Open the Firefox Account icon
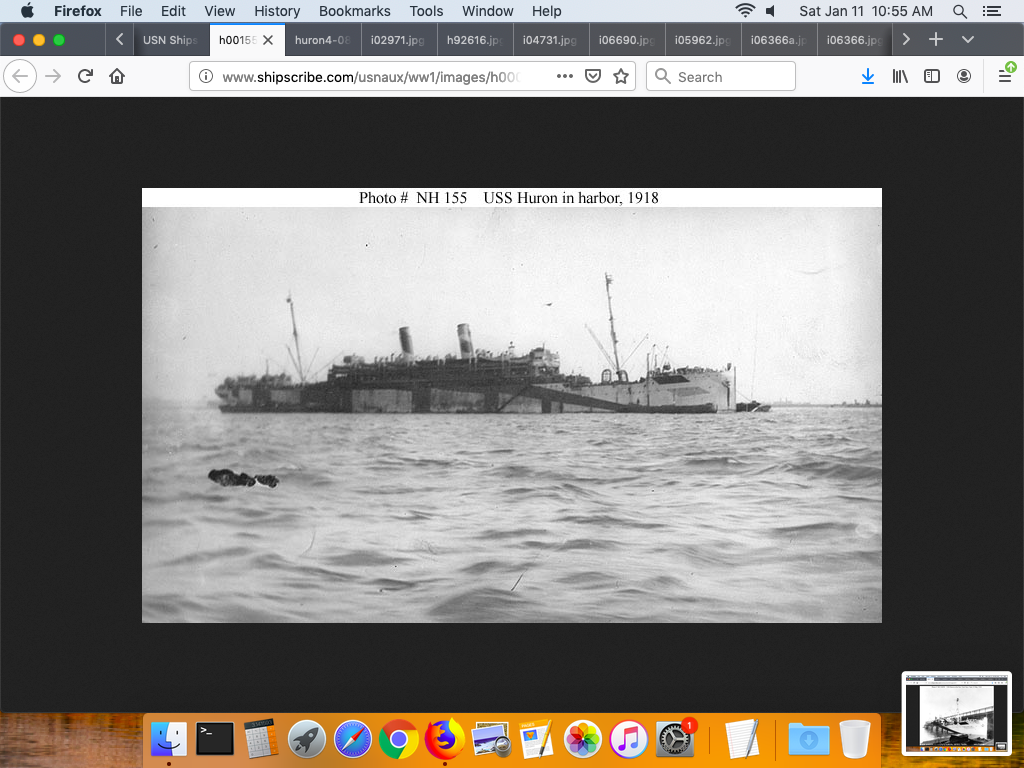This screenshot has height=768, width=1024. pyautogui.click(x=964, y=77)
